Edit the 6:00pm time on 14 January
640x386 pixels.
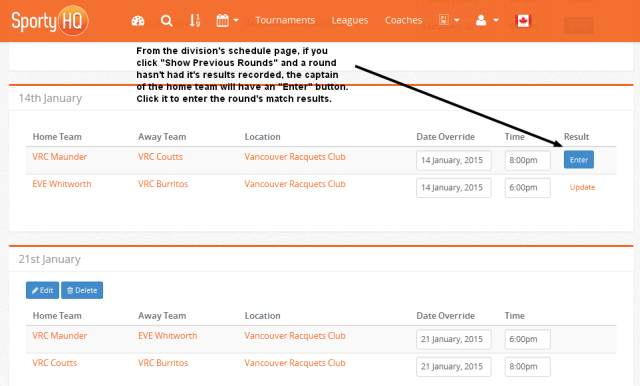(x=527, y=188)
